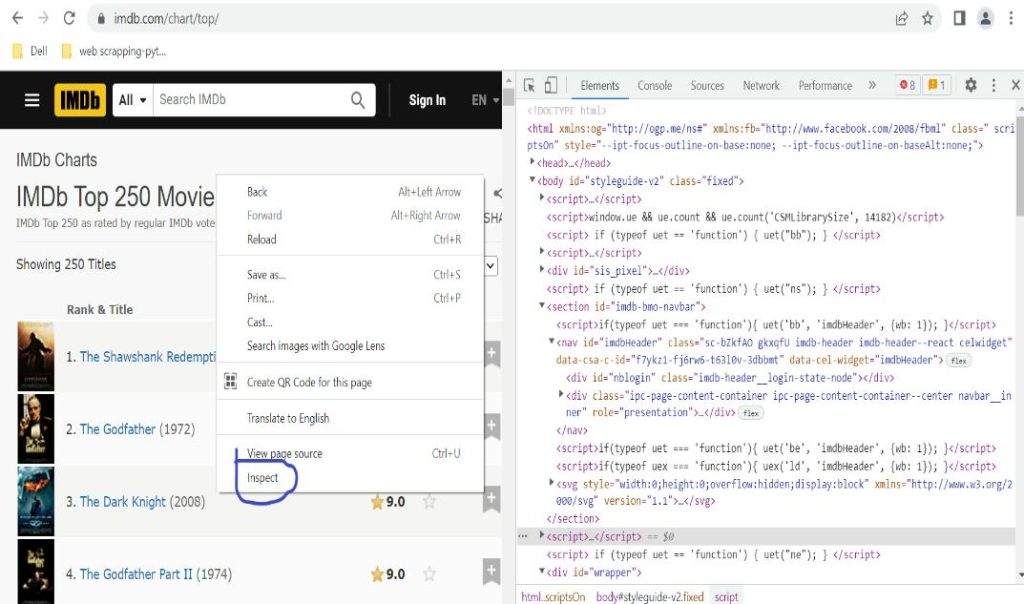Click the Sign In button
The image size is (1024, 604).
click(x=427, y=99)
